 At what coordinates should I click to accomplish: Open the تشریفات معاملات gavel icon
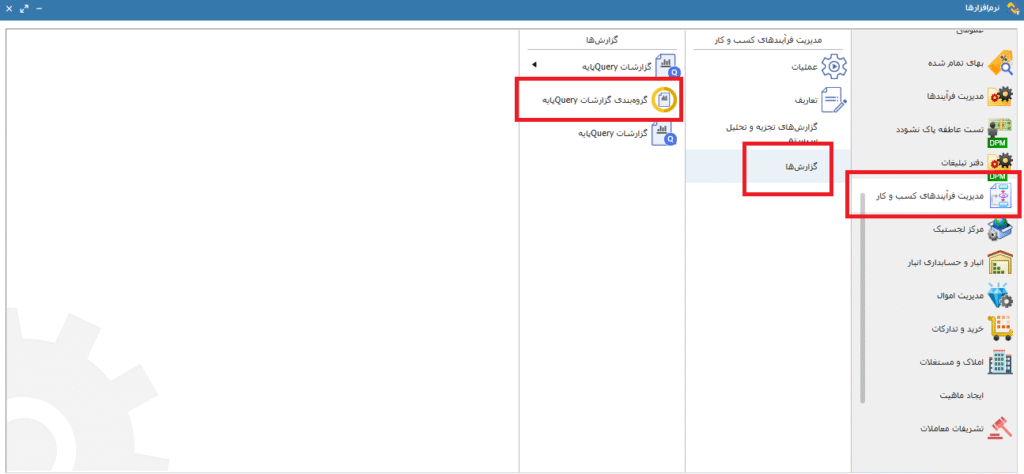[x=999, y=429]
